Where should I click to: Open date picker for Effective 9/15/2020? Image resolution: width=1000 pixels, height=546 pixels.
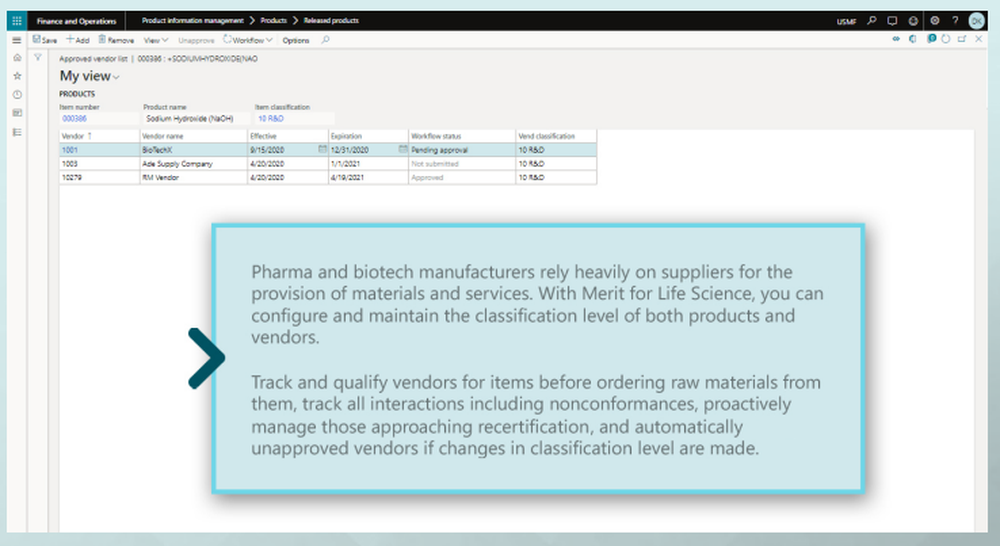point(323,149)
